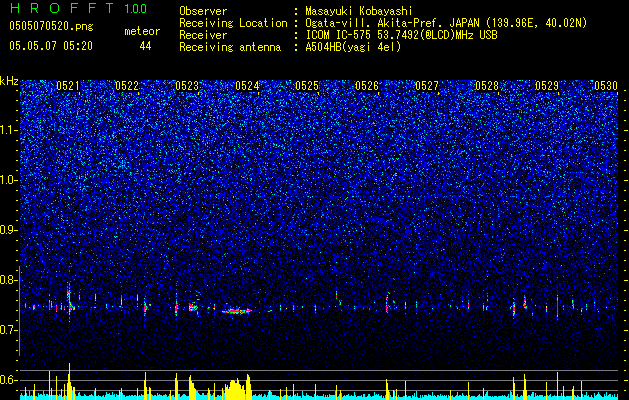Click the ICOM IC-575 receiver text
Viewport: 629px width, 400px height.
pyautogui.click(x=401, y=35)
